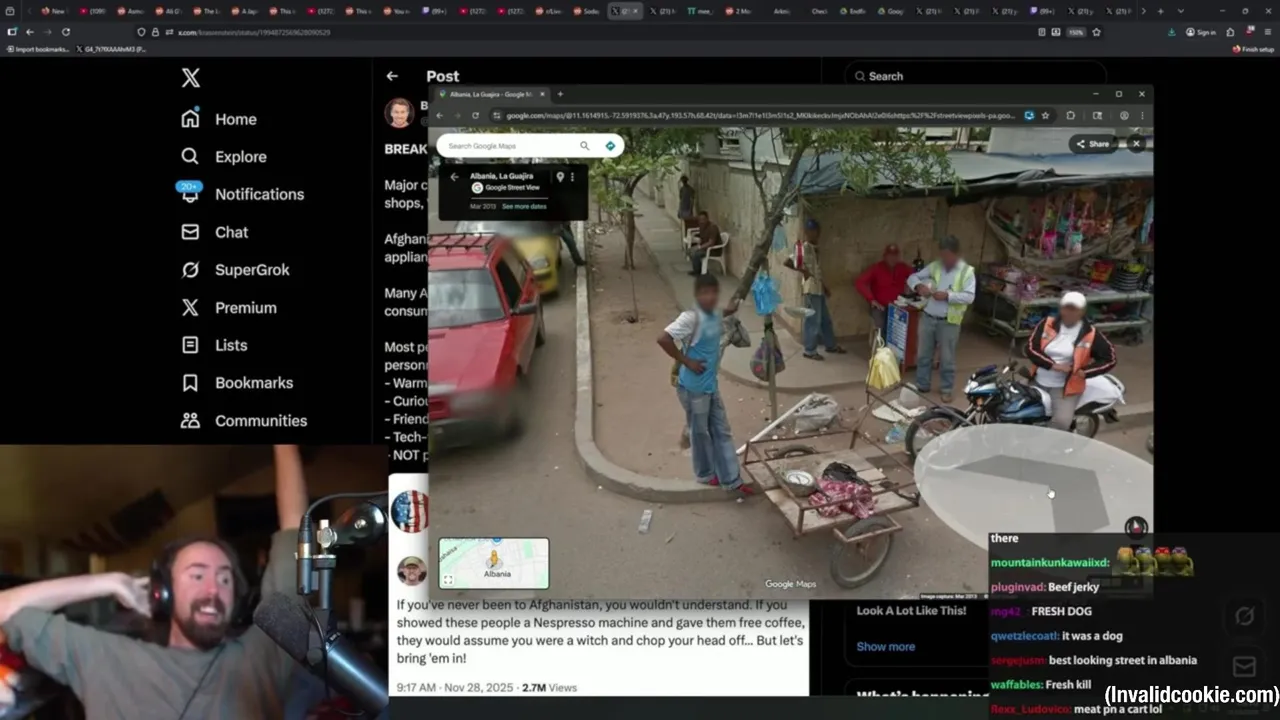Close Street View with the X button
This screenshot has width=1280, height=720.
1136,144
